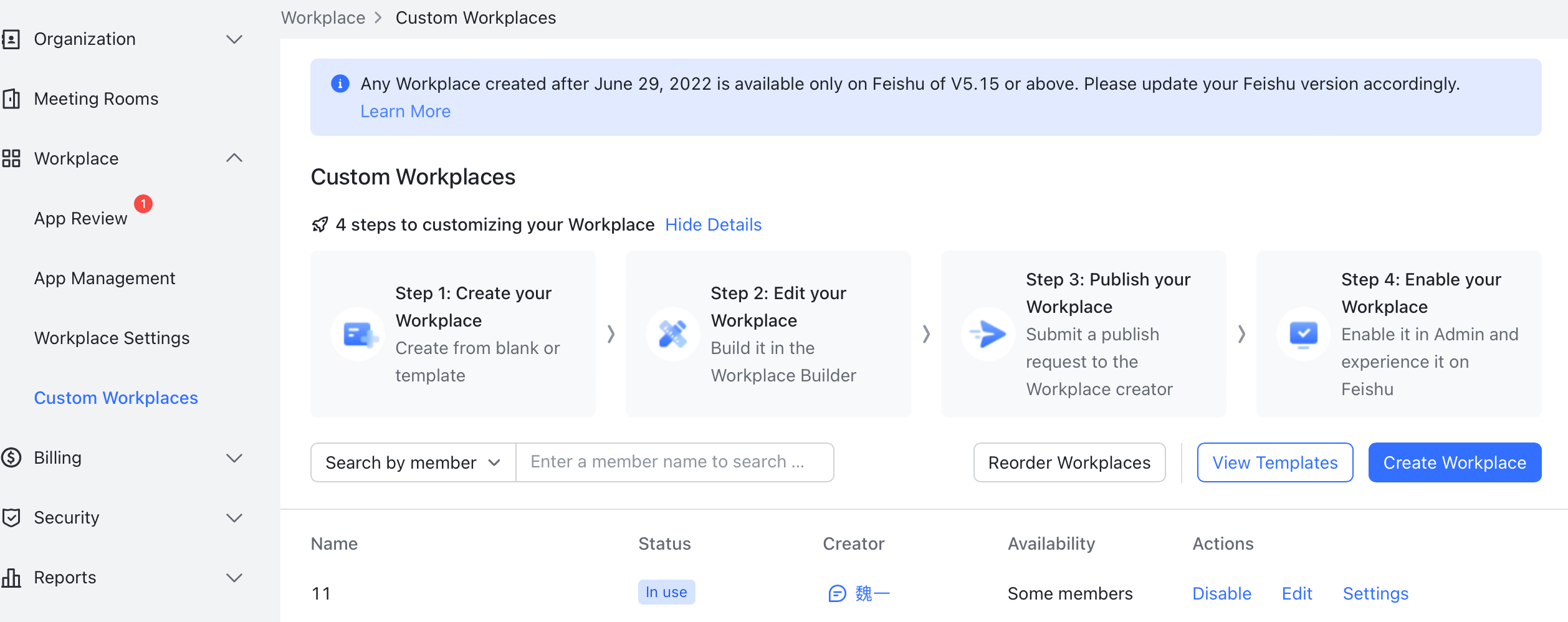Hide the 4-step details
Image resolution: width=1568 pixels, height=622 pixels.
pyautogui.click(x=714, y=224)
